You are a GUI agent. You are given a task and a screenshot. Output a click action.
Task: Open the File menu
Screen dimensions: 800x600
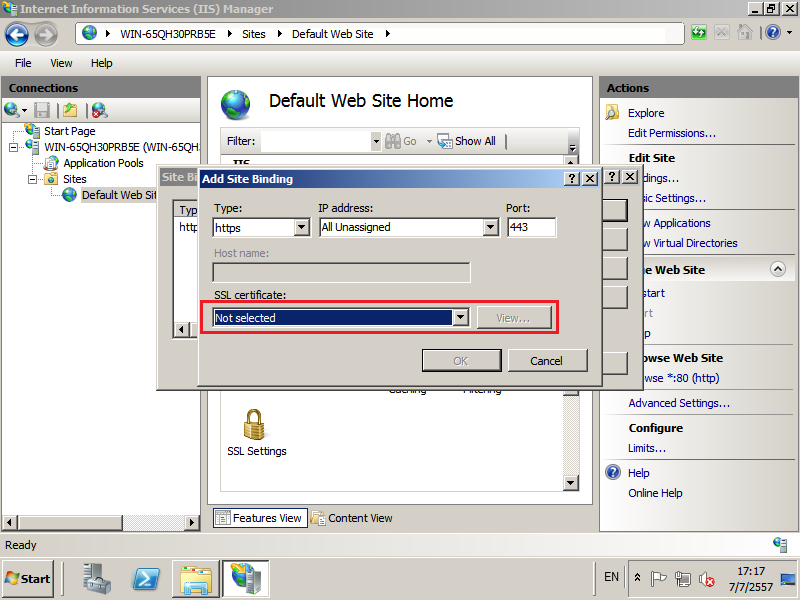[x=23, y=63]
